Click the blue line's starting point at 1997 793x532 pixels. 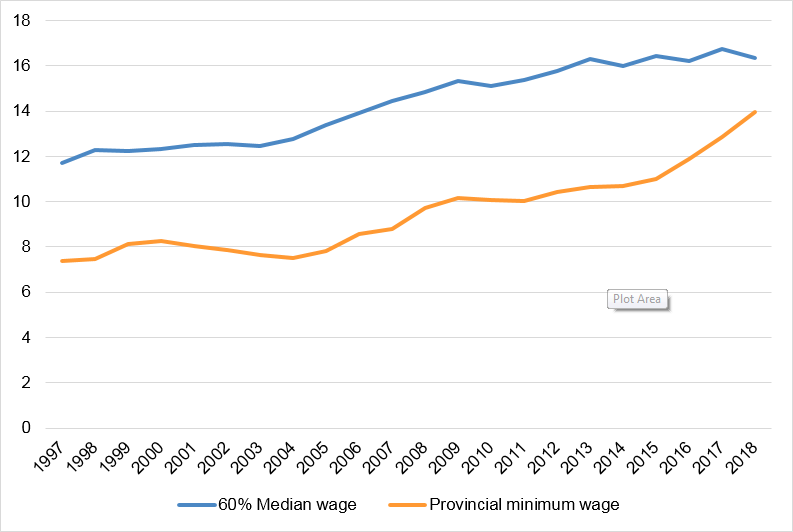[62, 163]
